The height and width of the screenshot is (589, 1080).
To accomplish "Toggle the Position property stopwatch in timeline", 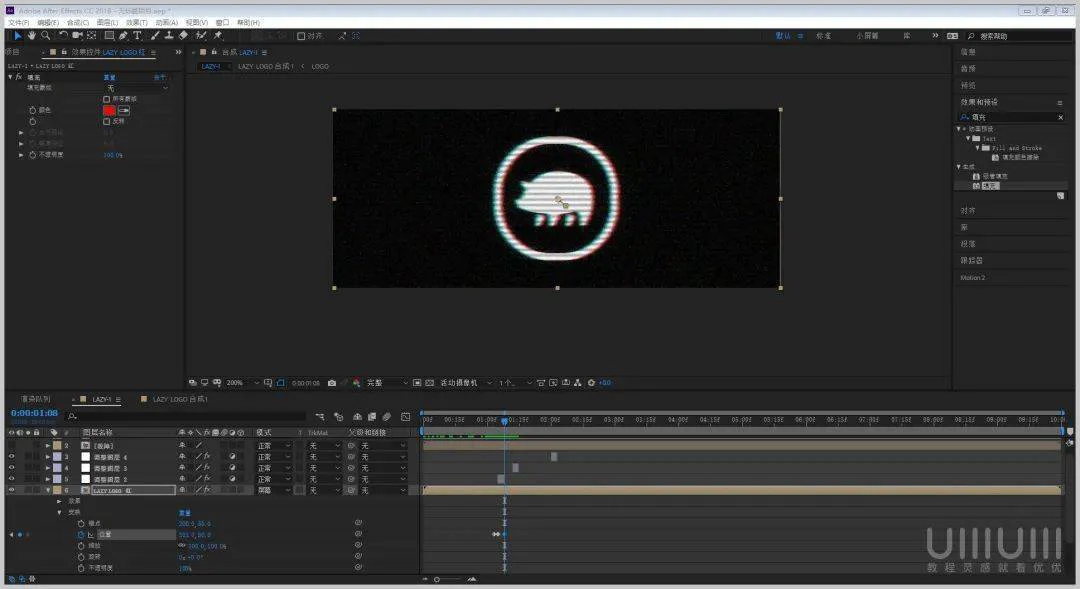I will click(x=81, y=535).
